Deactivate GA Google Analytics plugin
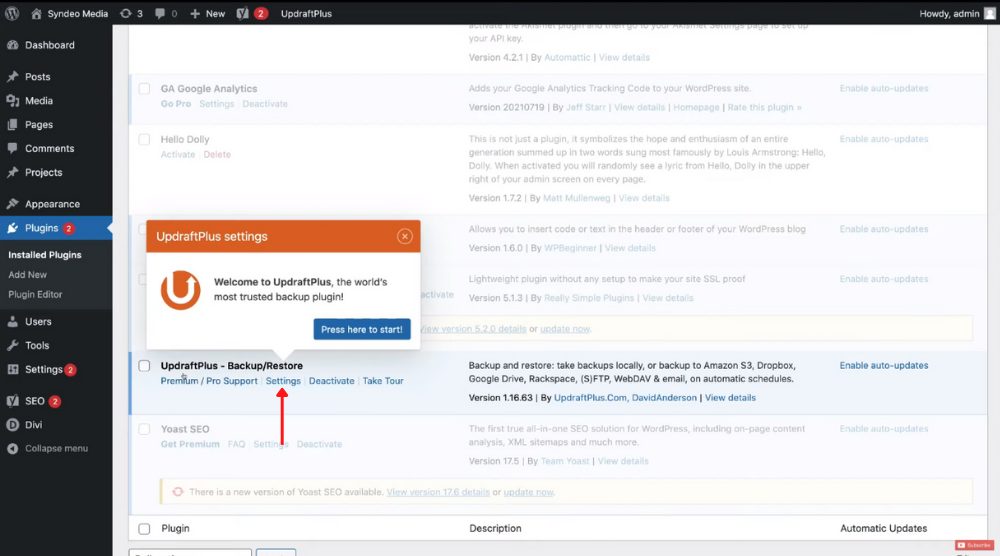 click(x=265, y=104)
